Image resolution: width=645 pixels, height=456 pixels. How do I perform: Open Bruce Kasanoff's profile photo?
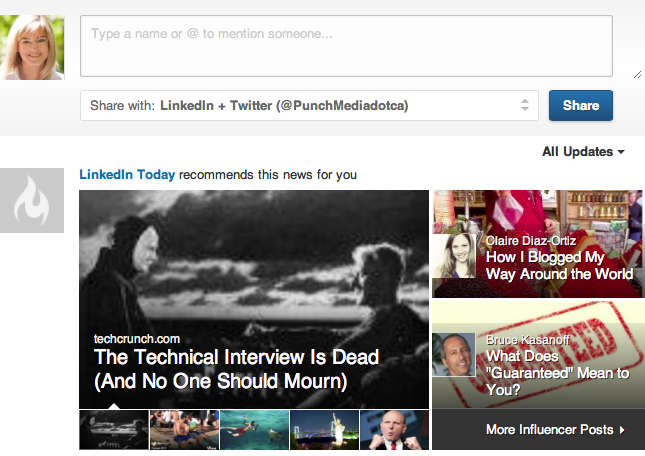[x=454, y=355]
